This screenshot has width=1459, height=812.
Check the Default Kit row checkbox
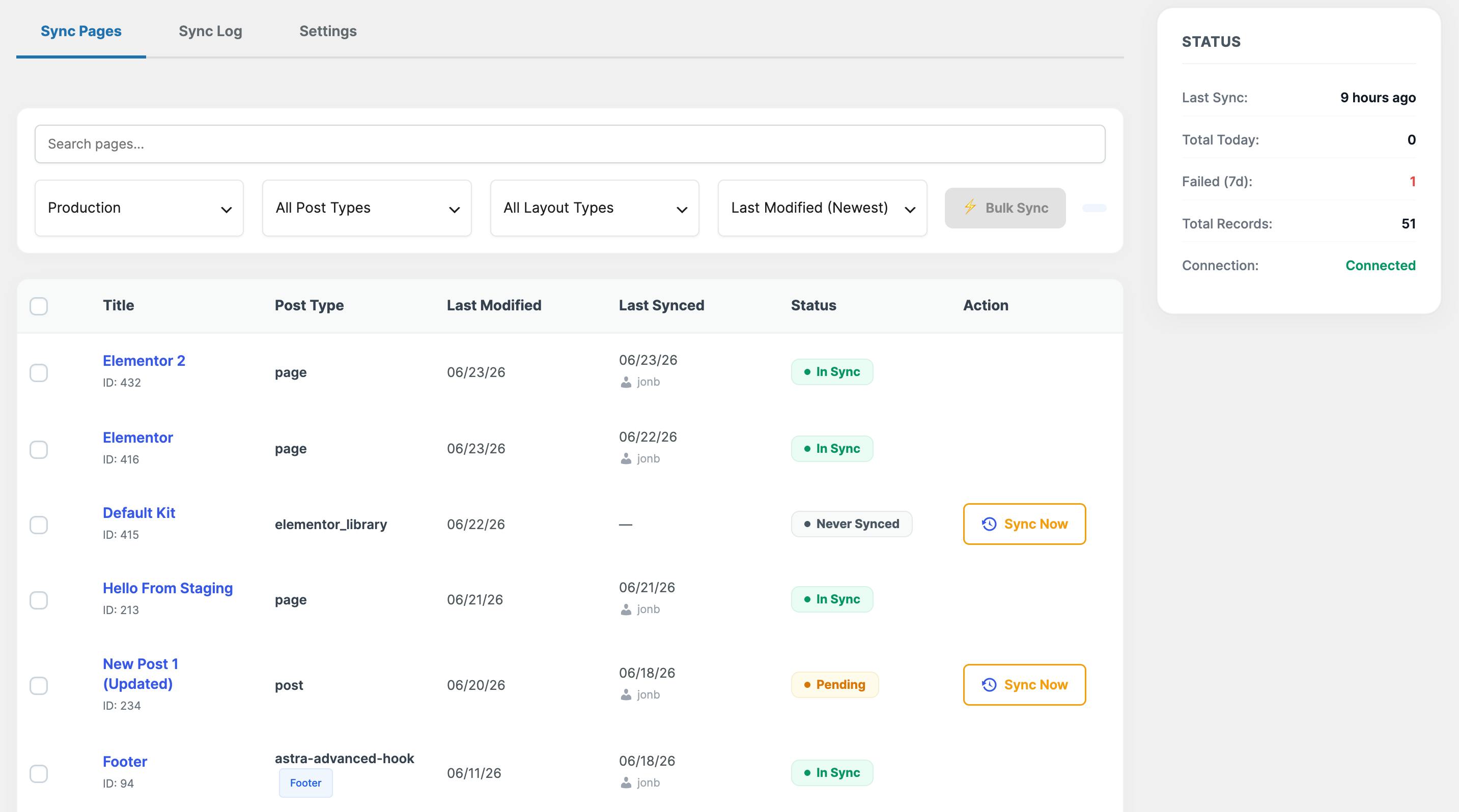[x=39, y=525]
